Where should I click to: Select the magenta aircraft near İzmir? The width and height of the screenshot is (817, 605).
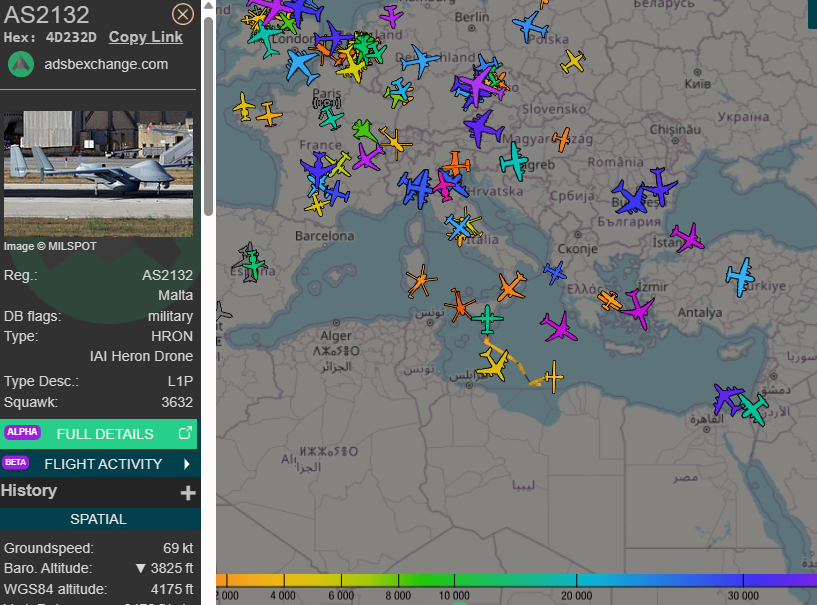click(637, 309)
